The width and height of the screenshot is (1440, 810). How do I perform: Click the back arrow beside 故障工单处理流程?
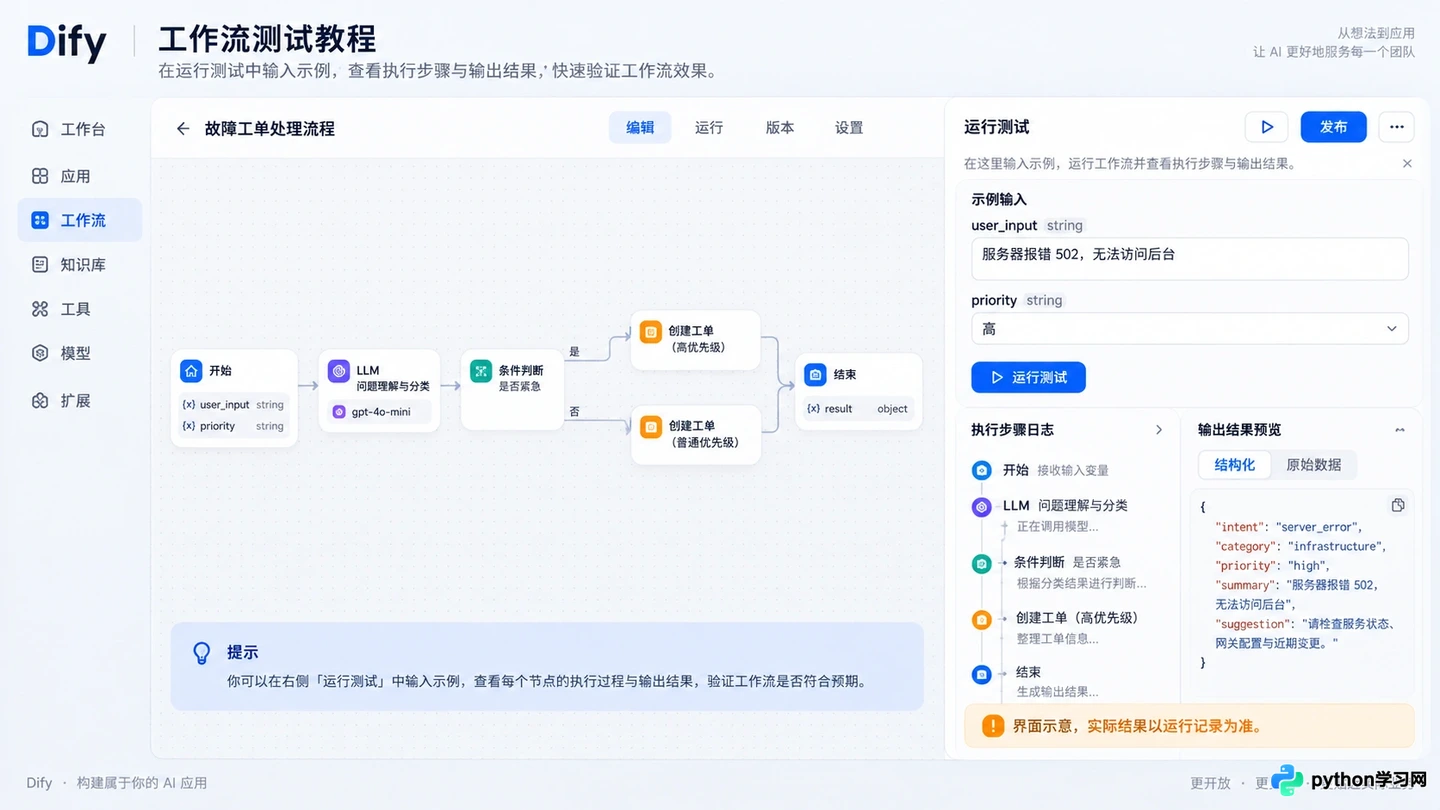click(183, 128)
